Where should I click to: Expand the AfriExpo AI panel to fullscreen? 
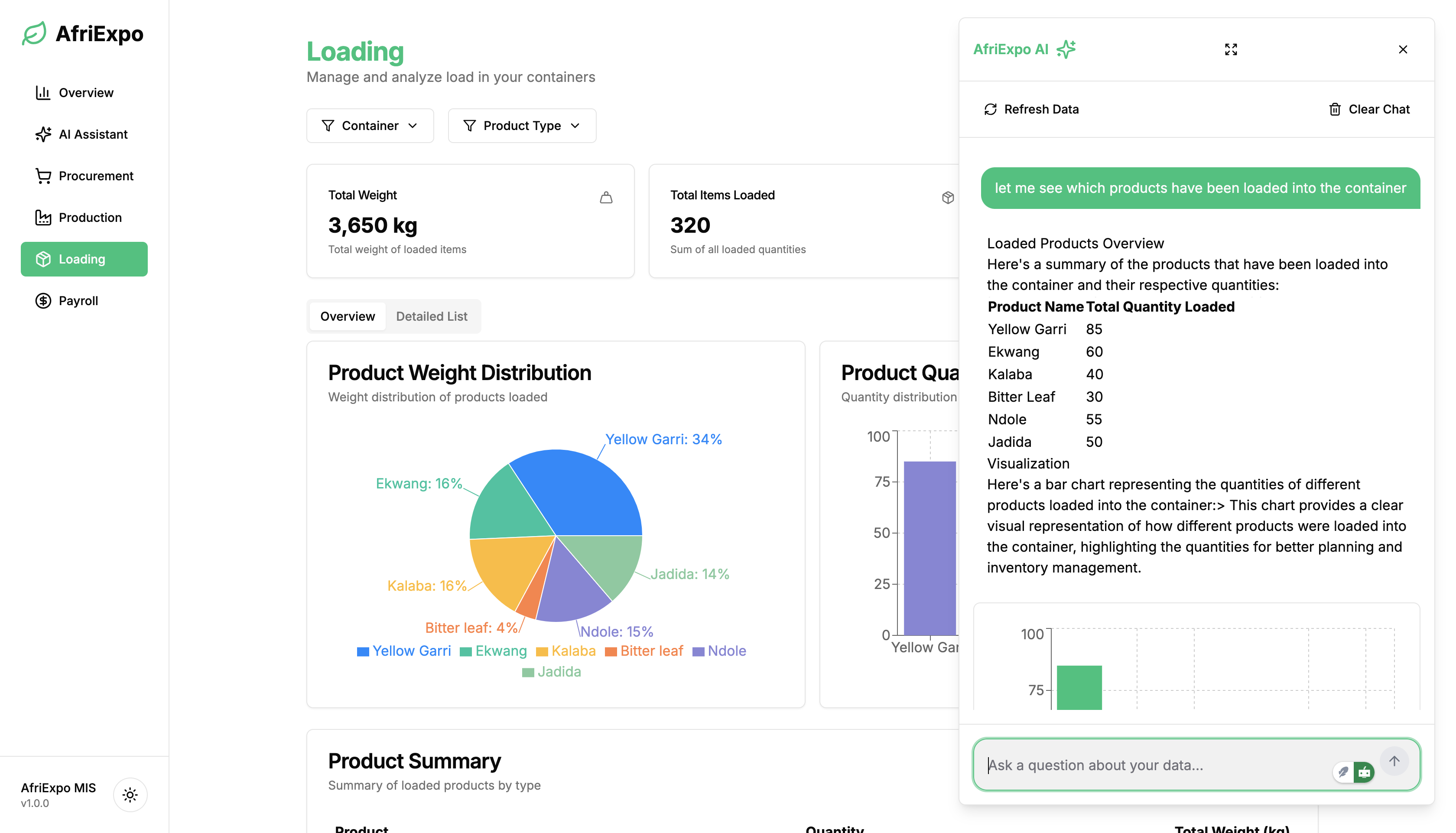pyautogui.click(x=1231, y=50)
